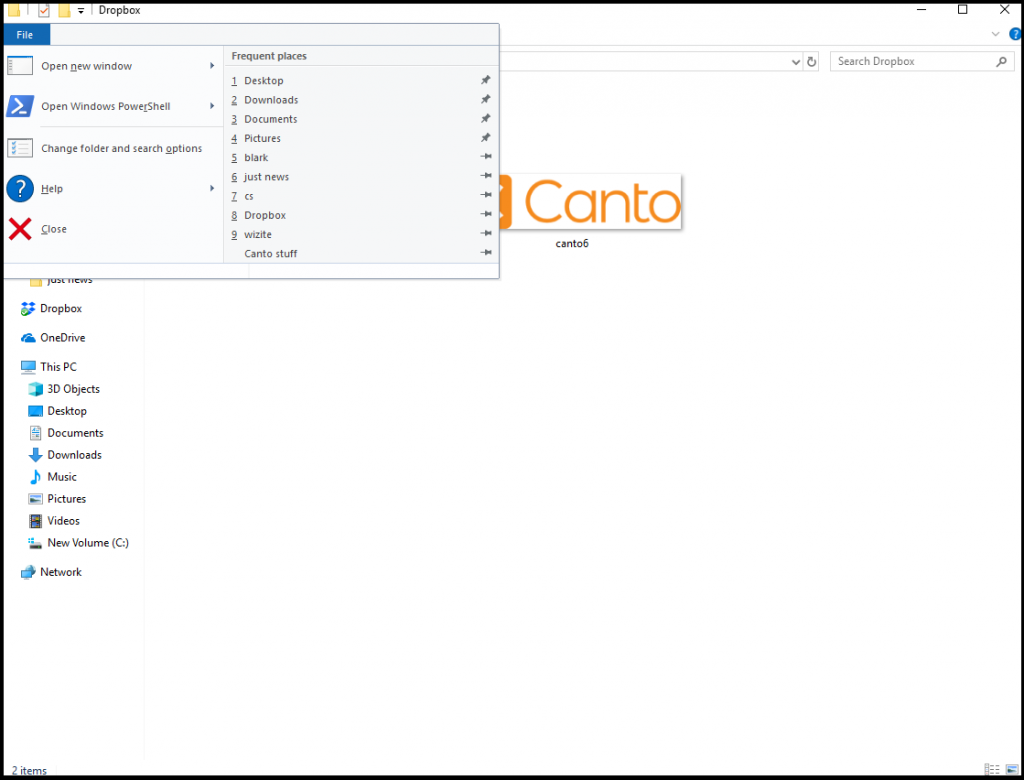Click the Search Dropbox input field
Screen dimensions: 1024x780
tap(910, 62)
